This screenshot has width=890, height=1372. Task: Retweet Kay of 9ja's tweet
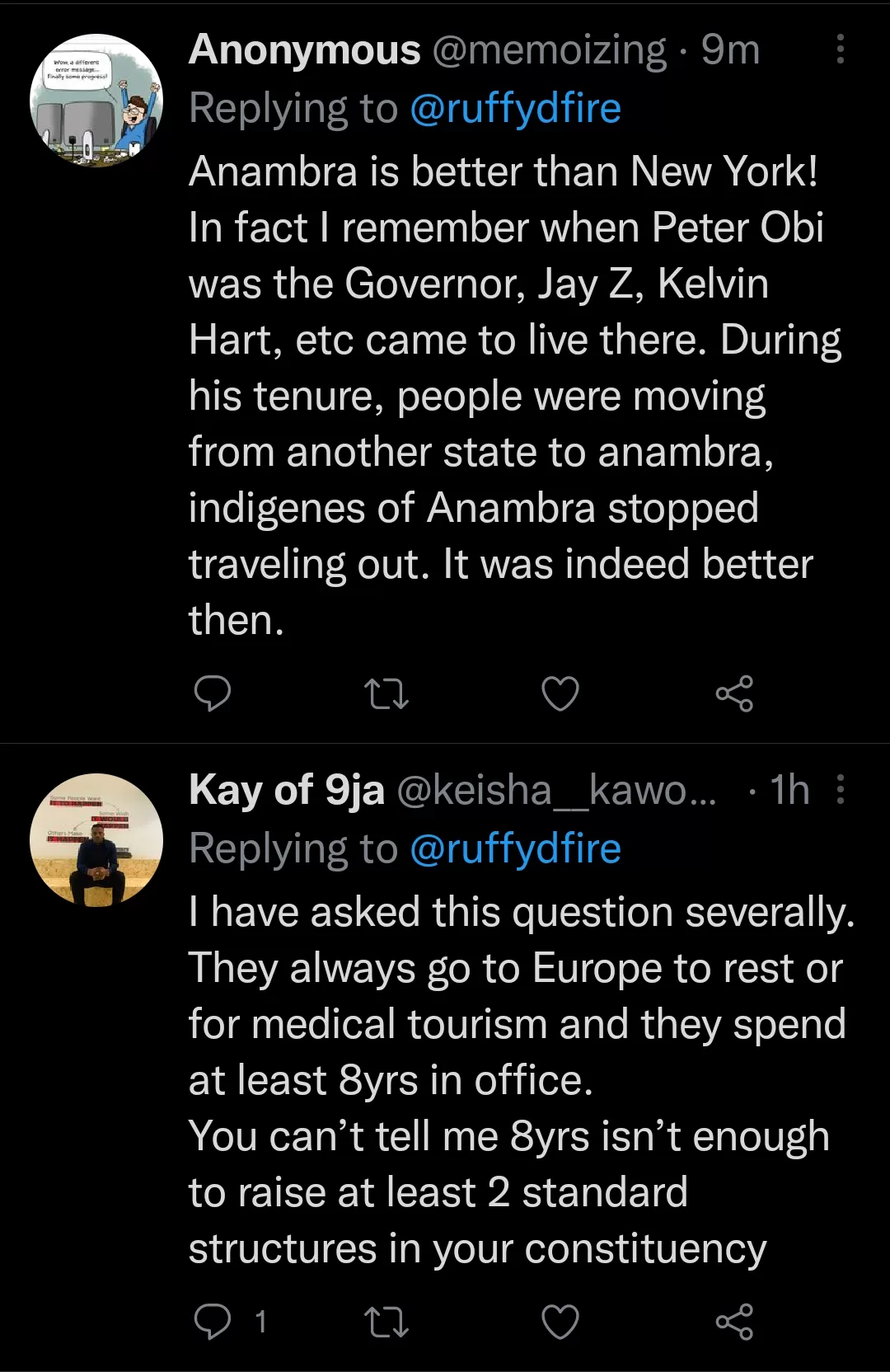pyautogui.click(x=386, y=1322)
